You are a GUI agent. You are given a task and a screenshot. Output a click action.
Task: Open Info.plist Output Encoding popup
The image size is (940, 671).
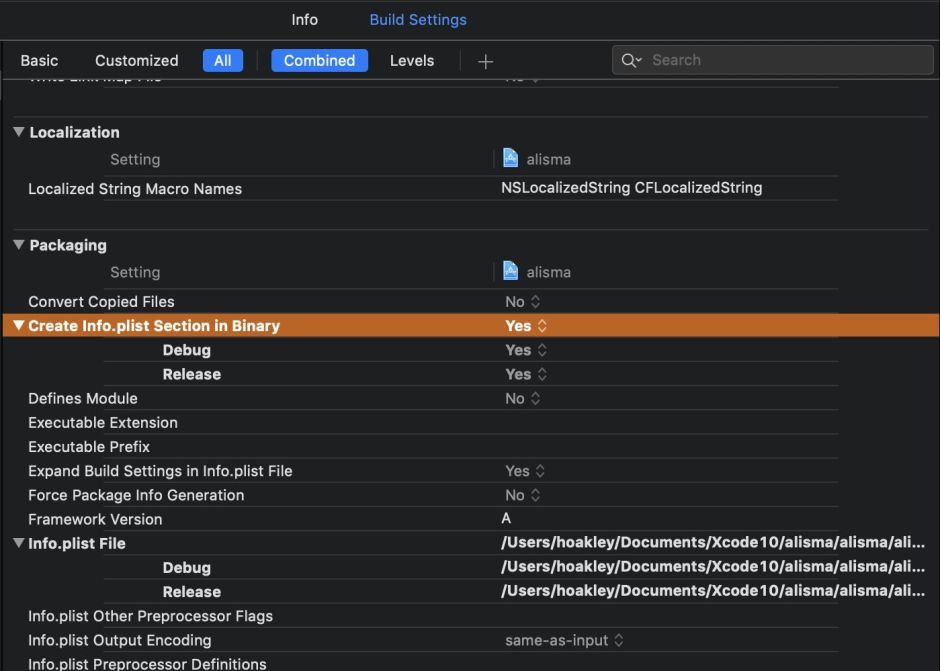click(x=564, y=641)
